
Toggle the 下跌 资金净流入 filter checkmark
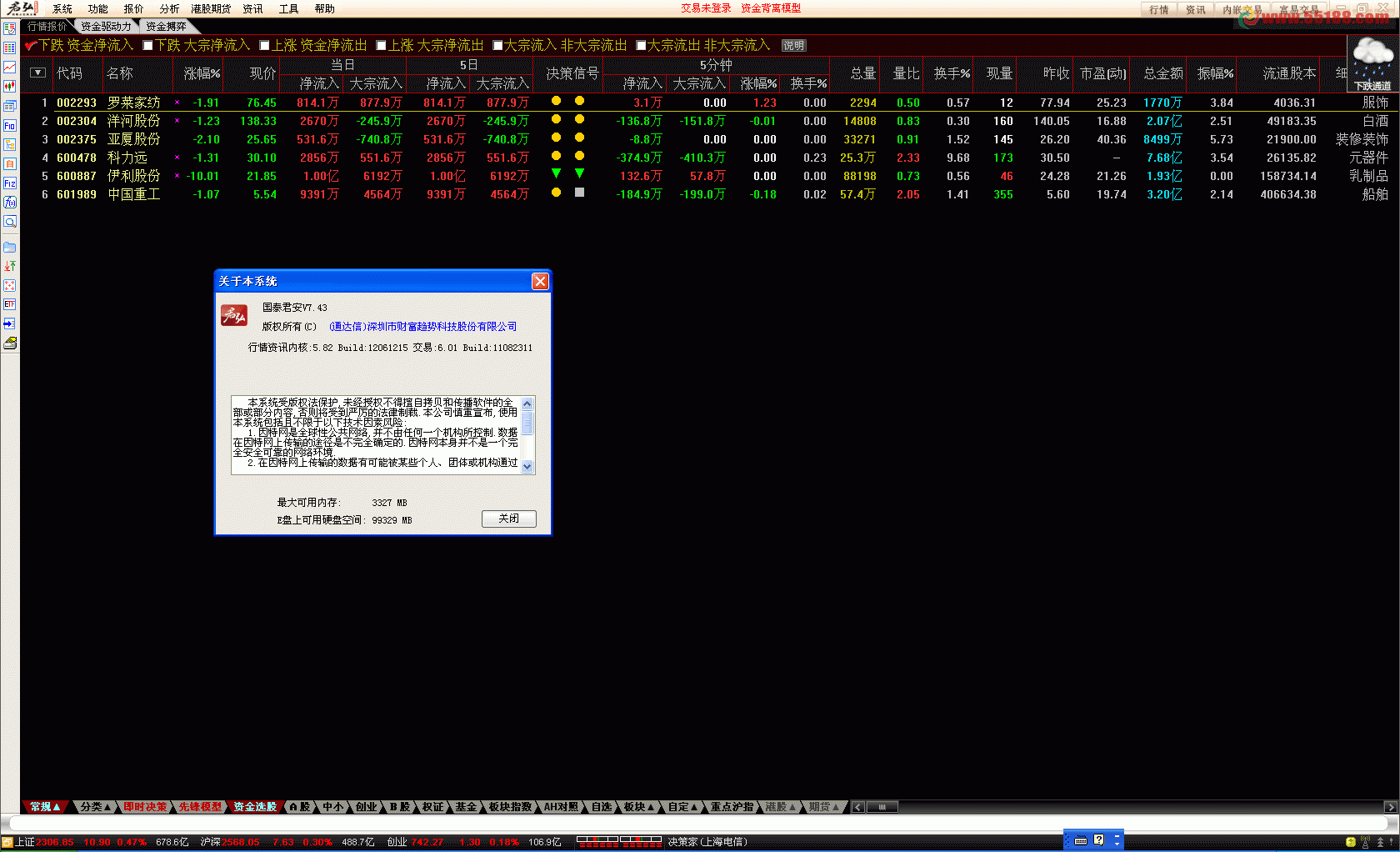(x=31, y=45)
